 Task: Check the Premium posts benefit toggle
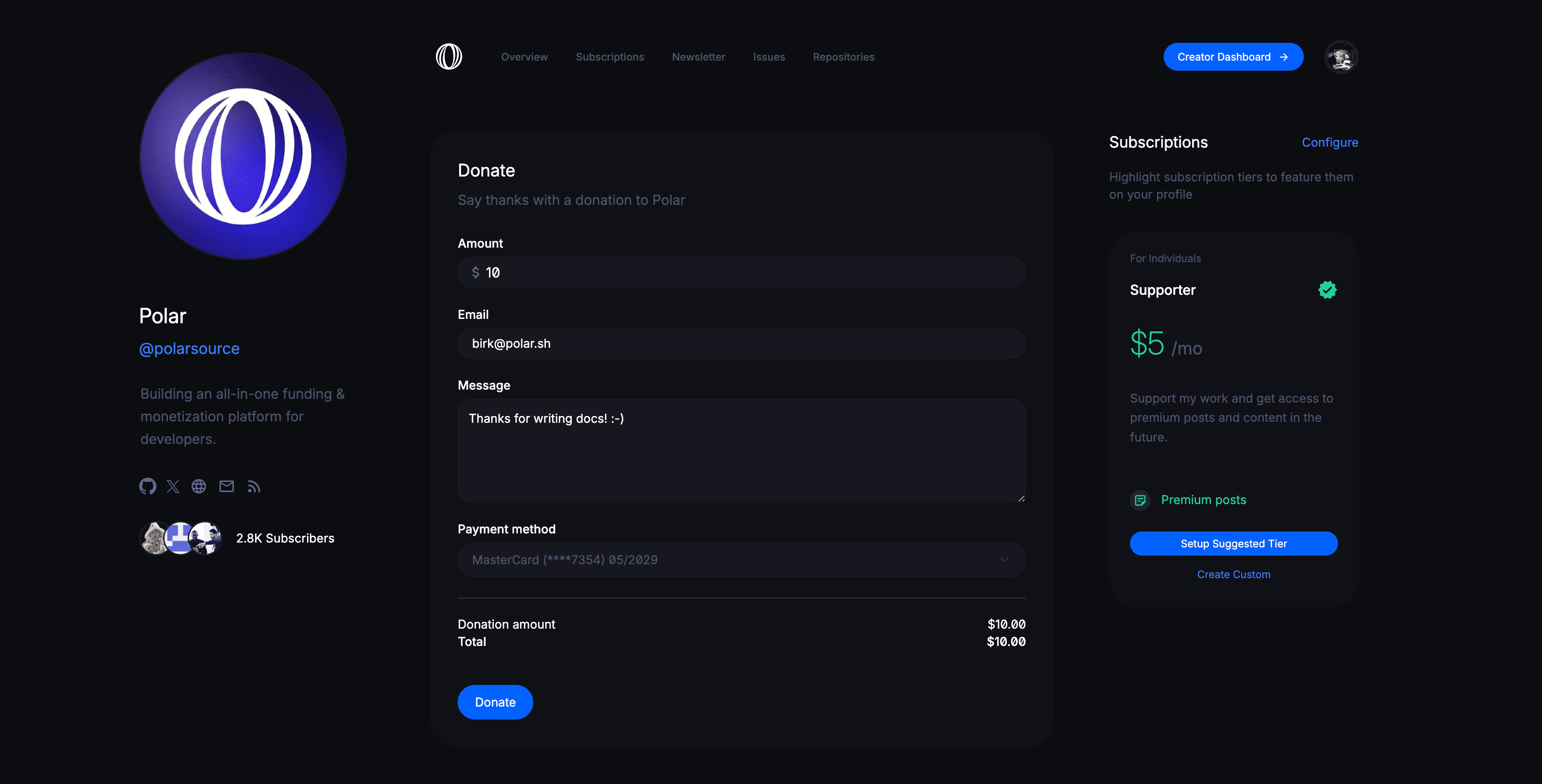tap(1141, 498)
